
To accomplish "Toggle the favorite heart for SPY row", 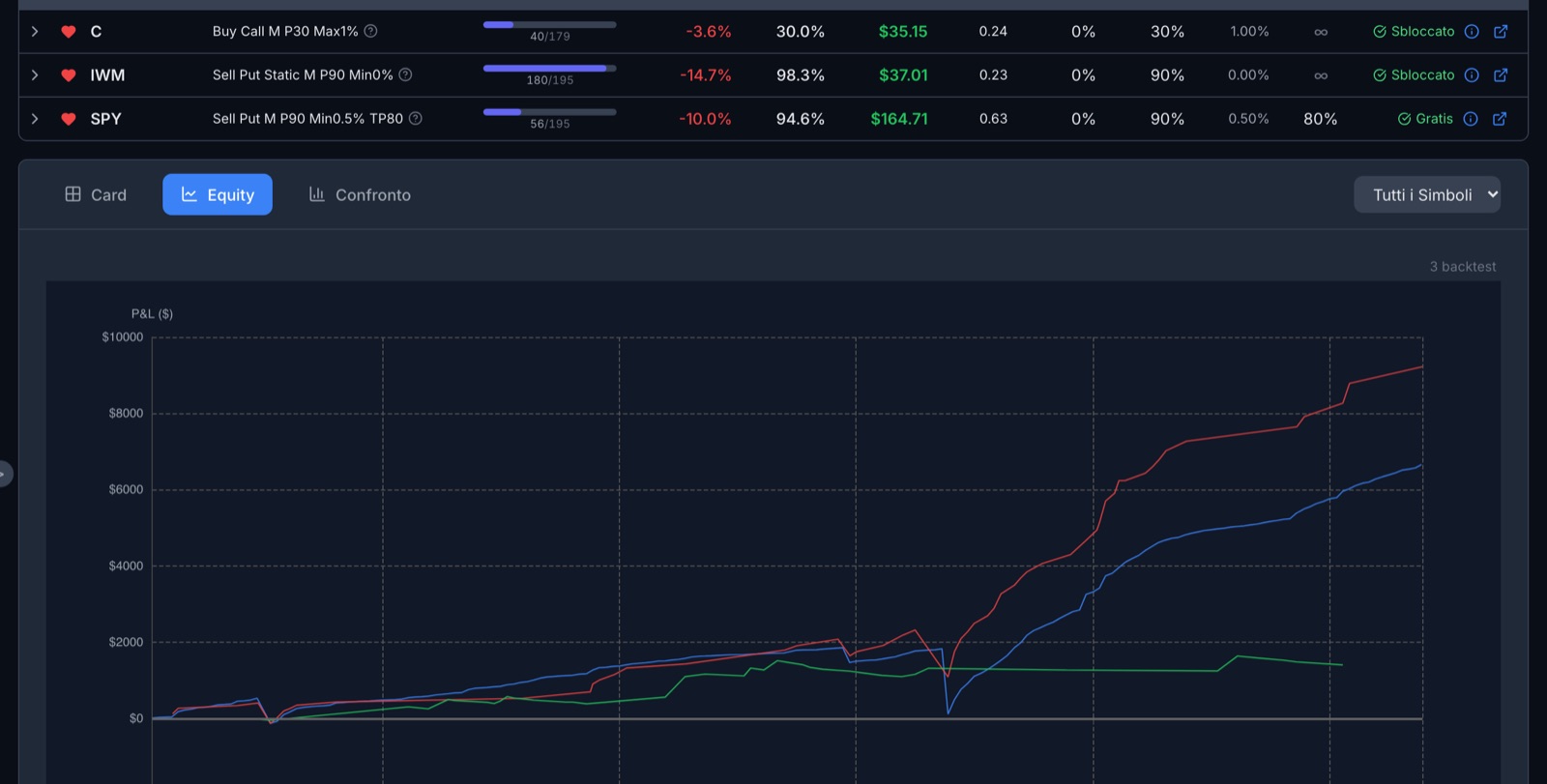I will click(x=69, y=119).
